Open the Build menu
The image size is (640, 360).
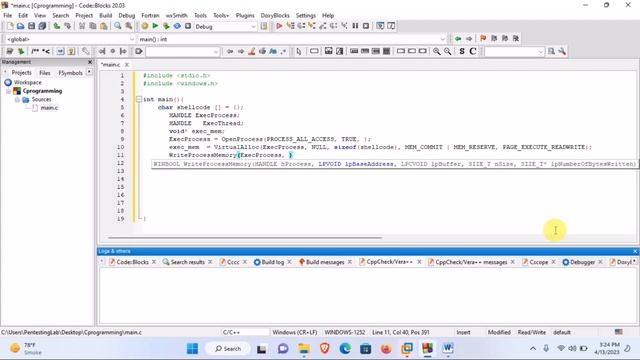(x=105, y=16)
